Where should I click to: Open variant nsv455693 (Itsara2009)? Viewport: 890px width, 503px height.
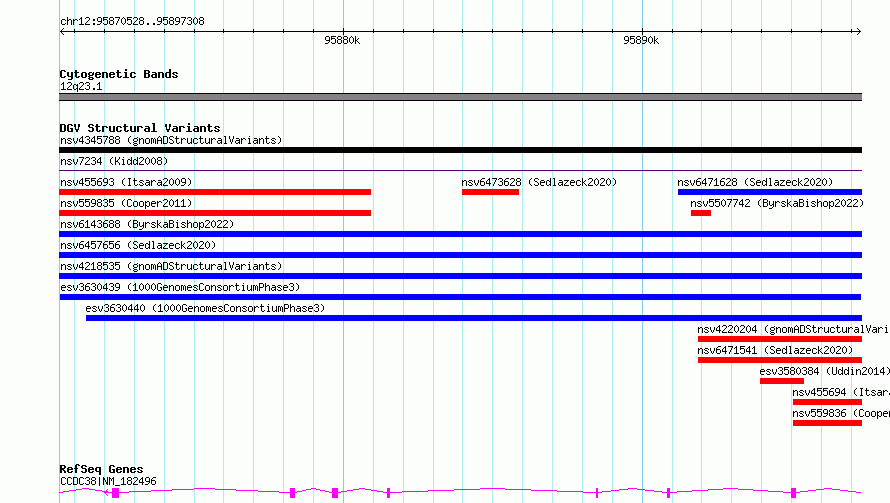[126, 182]
